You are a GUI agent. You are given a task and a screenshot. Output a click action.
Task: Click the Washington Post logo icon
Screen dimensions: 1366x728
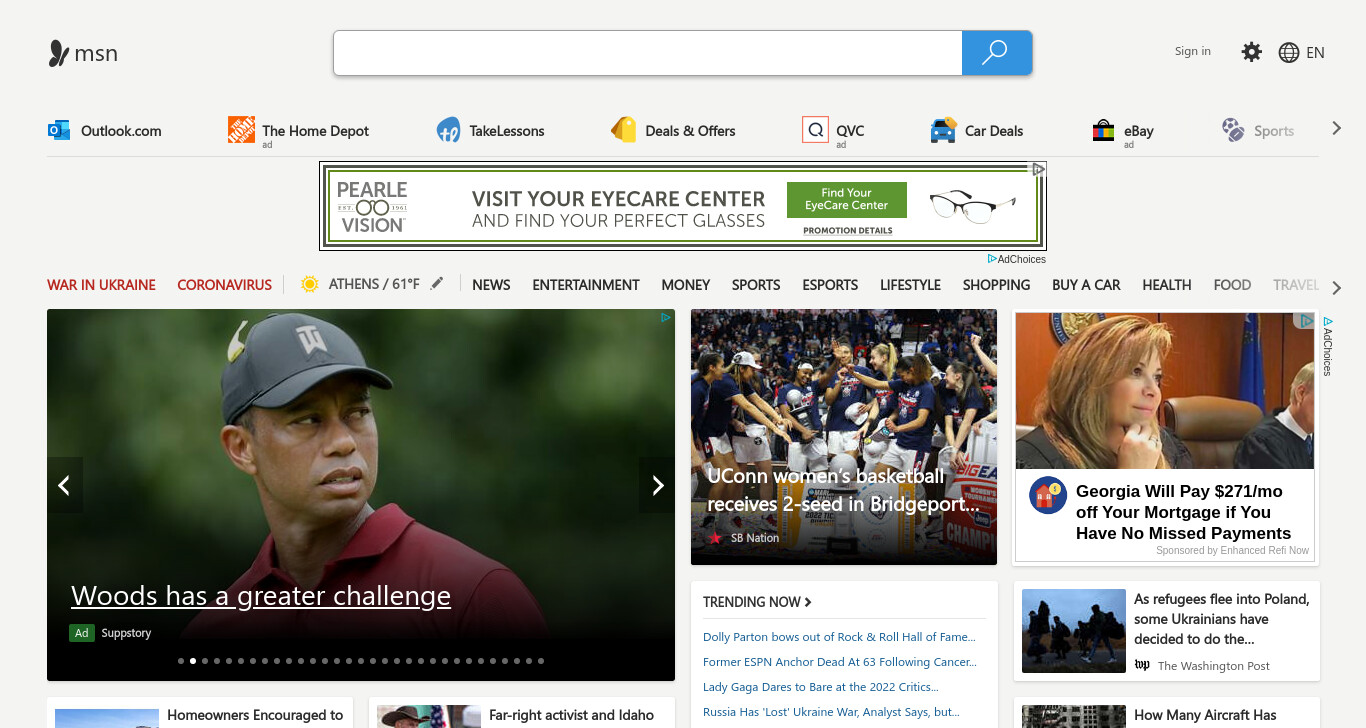pos(1142,666)
